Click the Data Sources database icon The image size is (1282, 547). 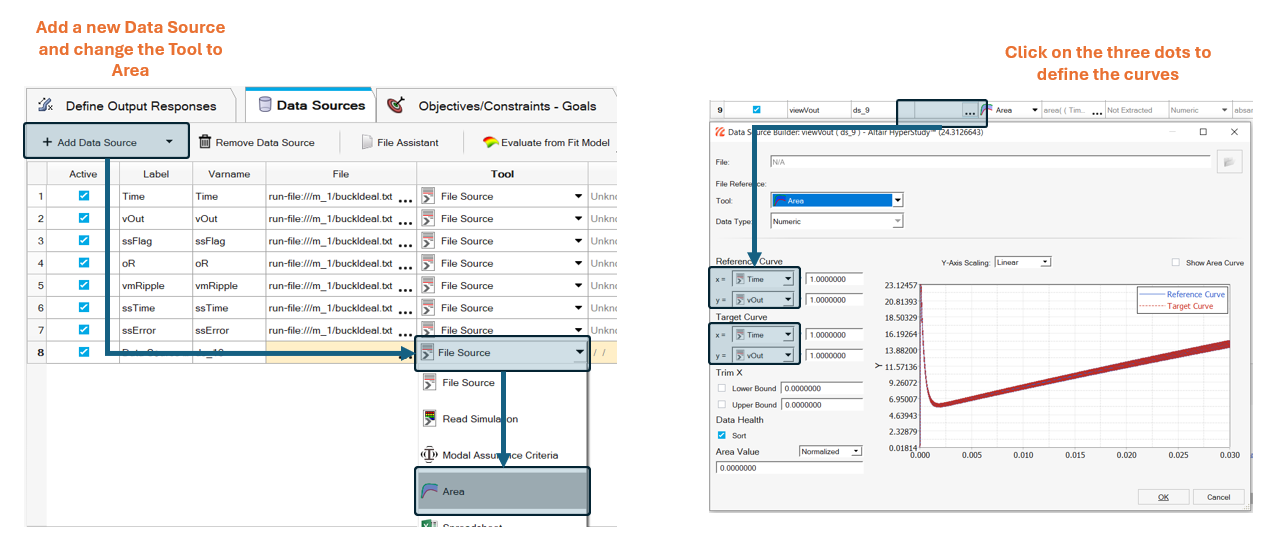[x=265, y=104]
